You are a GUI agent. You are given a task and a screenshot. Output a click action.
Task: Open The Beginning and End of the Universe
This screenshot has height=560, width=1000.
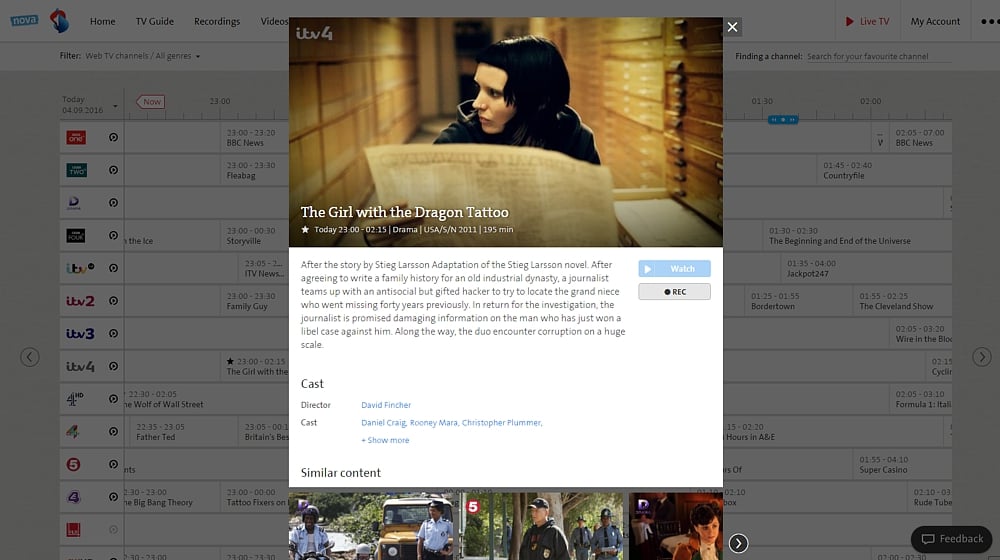pyautogui.click(x=857, y=235)
